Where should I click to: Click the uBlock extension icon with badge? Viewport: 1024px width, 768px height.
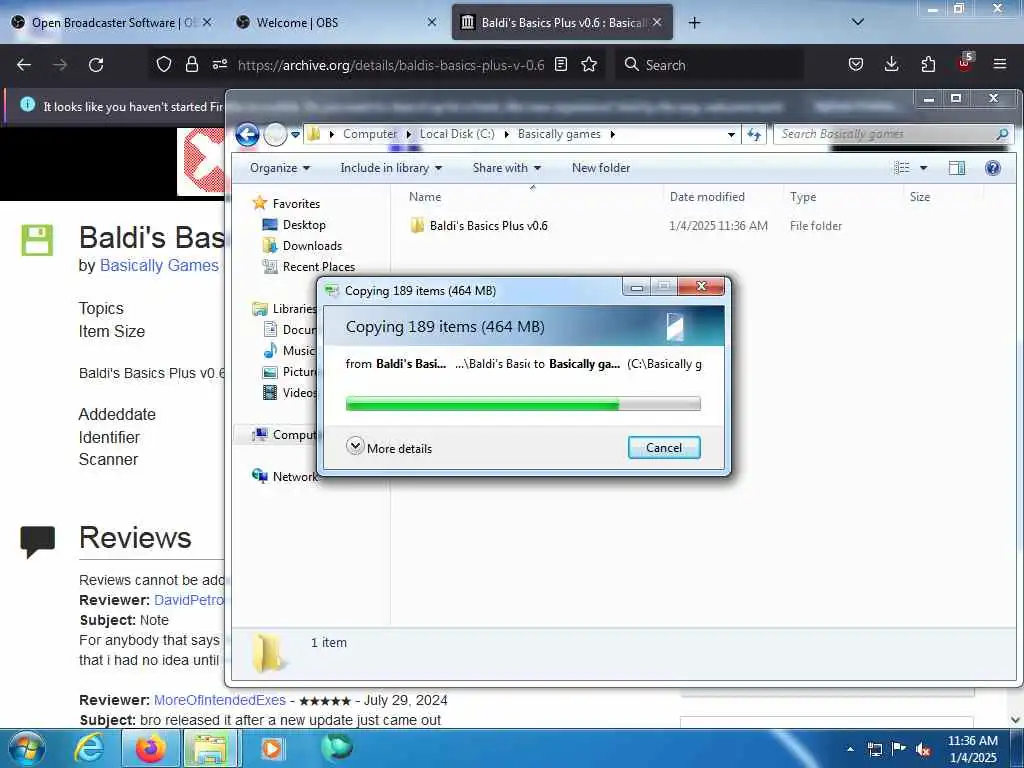[x=965, y=63]
